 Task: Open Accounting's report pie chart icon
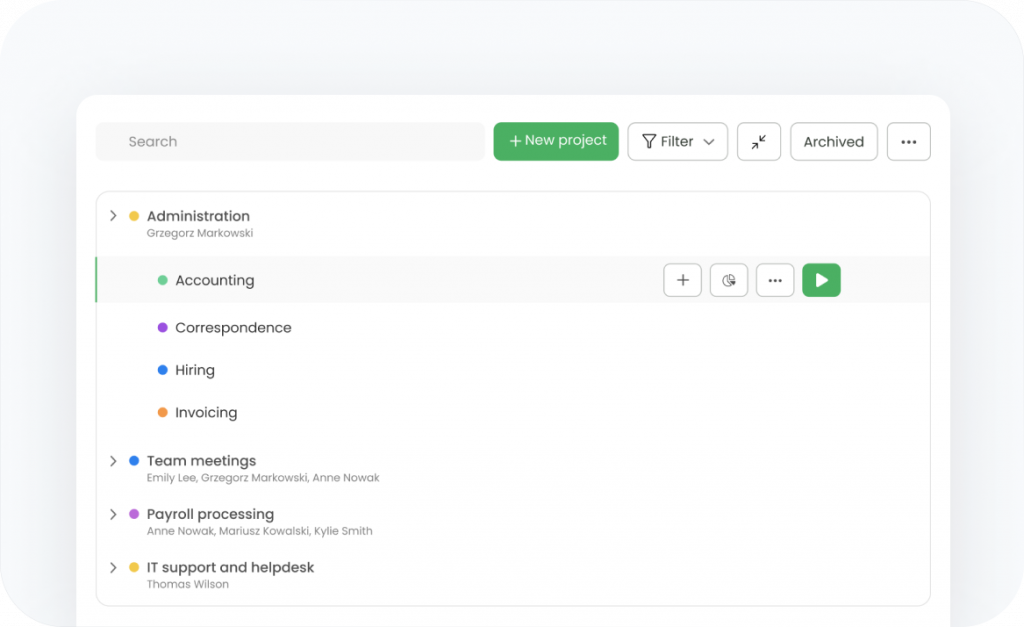[729, 280]
